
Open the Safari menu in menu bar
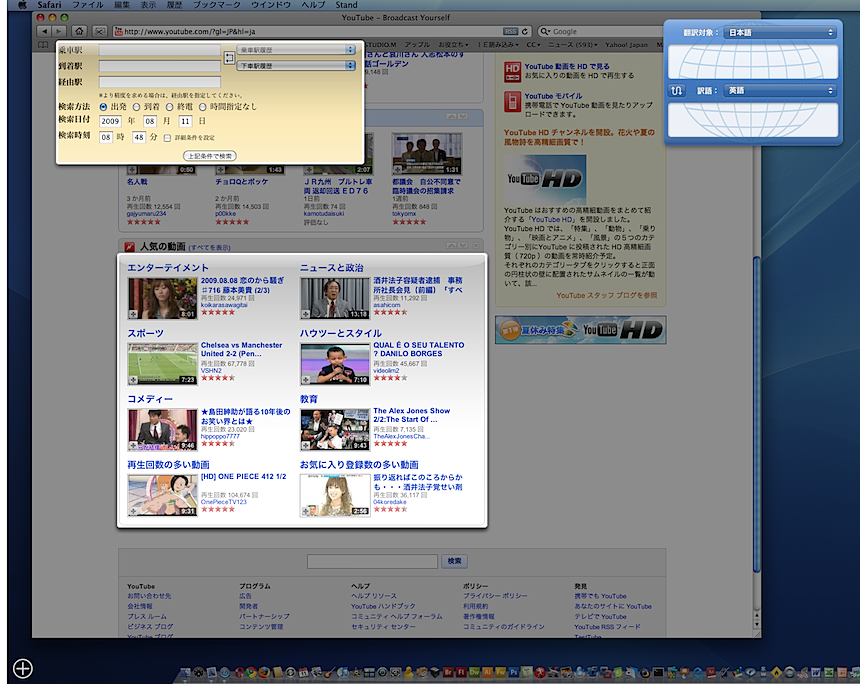[49, 5]
